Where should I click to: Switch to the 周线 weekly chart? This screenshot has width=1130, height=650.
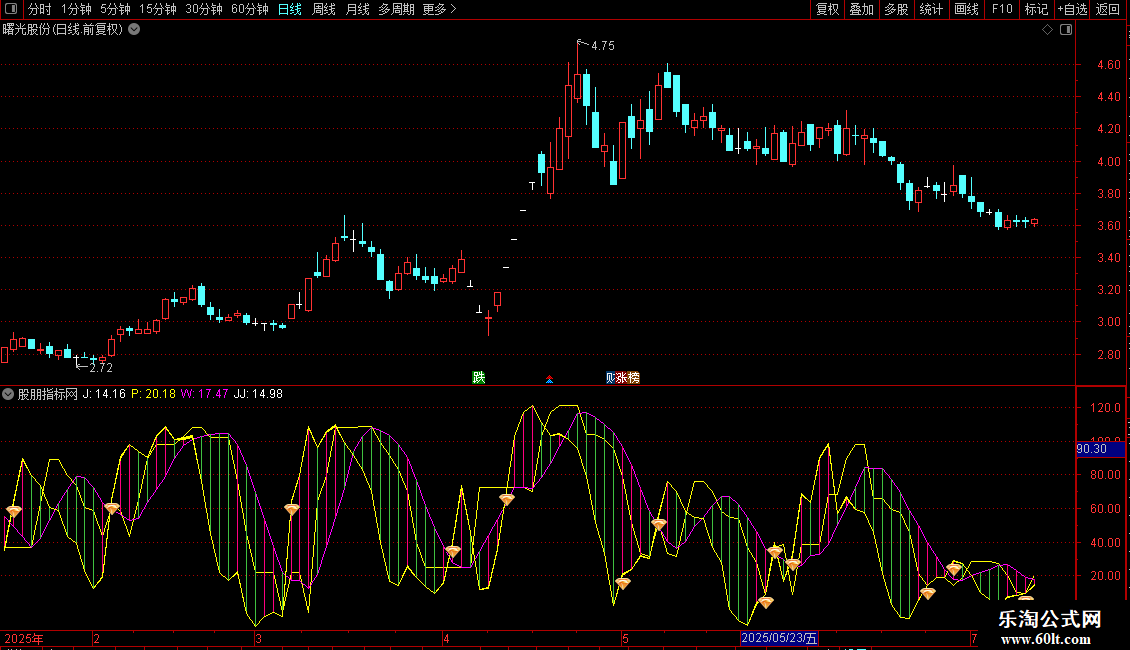(324, 9)
